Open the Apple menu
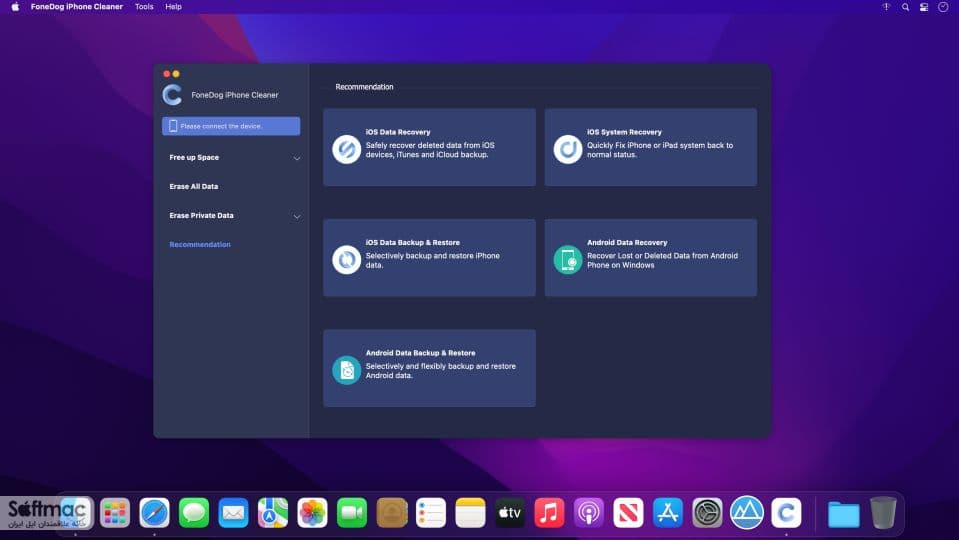This screenshot has width=959, height=540. [15, 7]
